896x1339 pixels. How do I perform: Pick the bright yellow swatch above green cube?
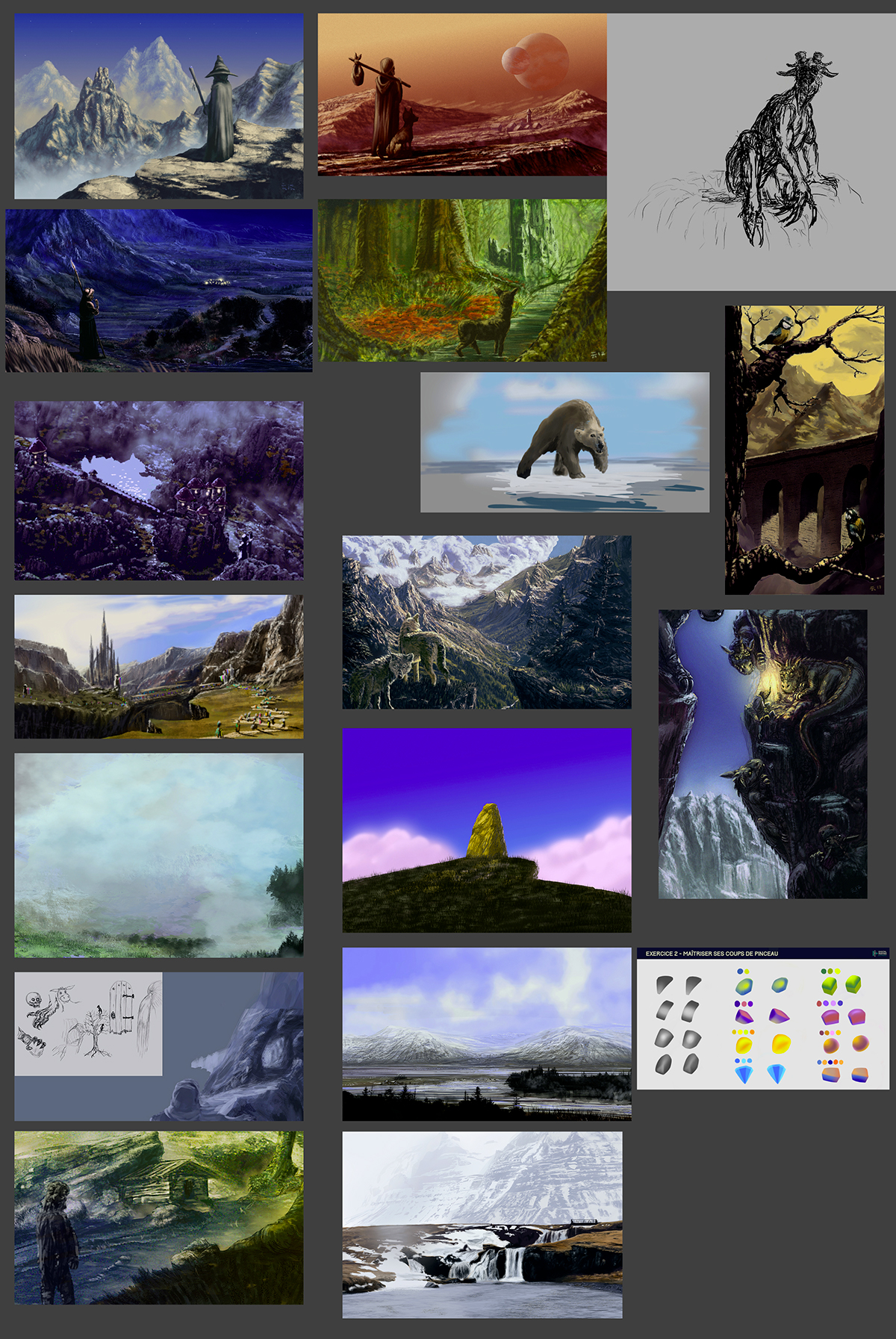tap(838, 971)
